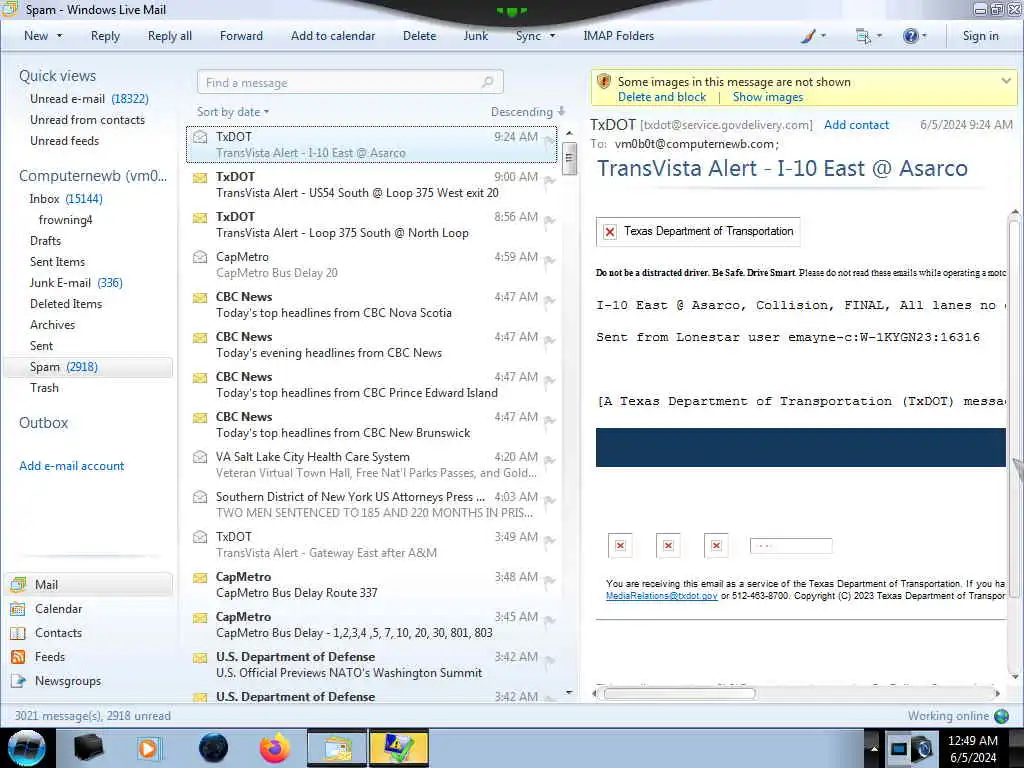Click the magnifier search icon in Find box

487,82
